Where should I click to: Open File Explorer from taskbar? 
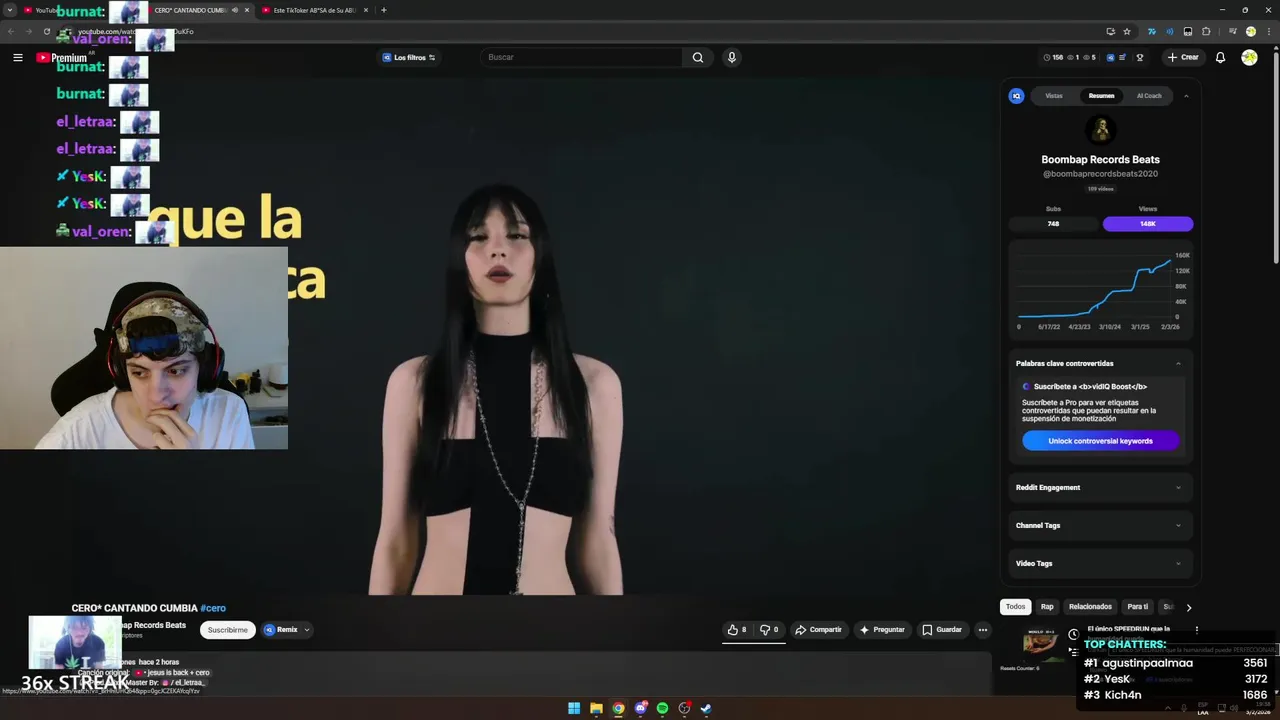point(596,708)
